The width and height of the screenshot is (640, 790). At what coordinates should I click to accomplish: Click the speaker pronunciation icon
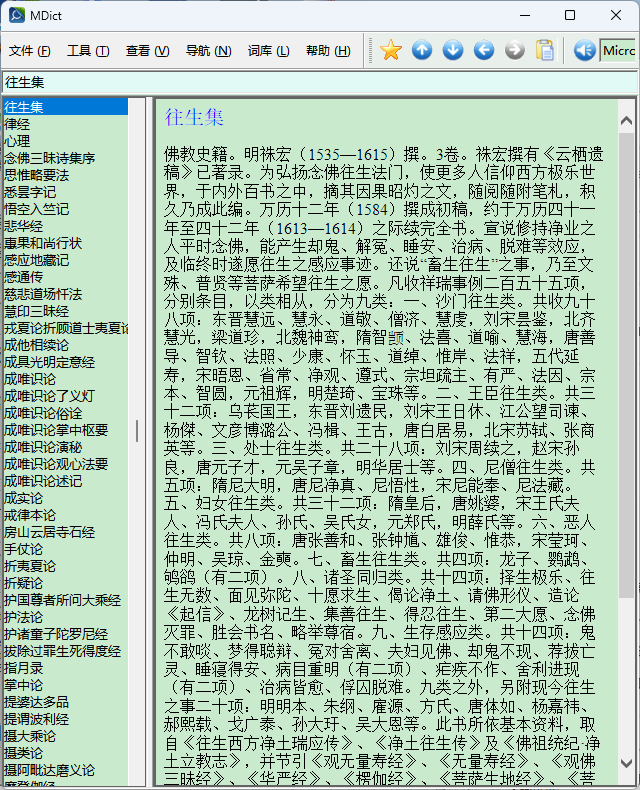584,51
